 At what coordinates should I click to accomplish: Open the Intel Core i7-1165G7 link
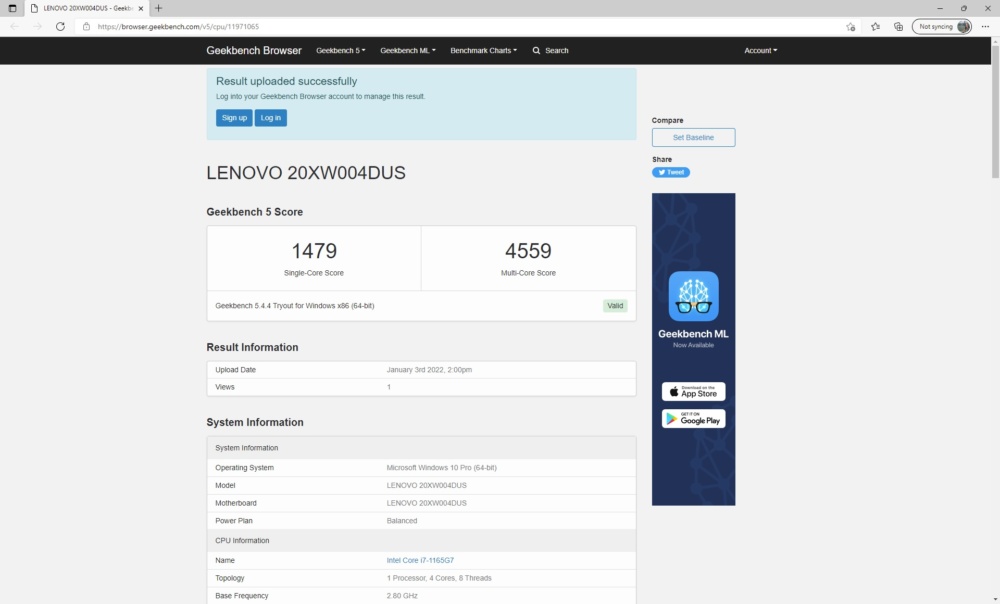(420, 561)
